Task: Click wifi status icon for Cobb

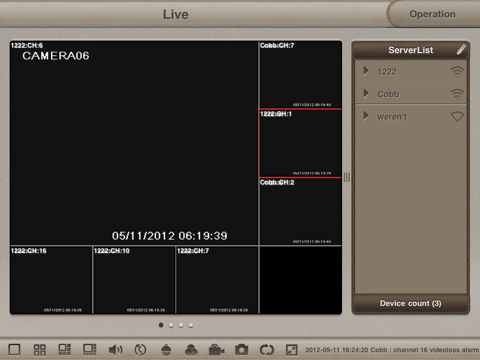Action: coord(457,94)
